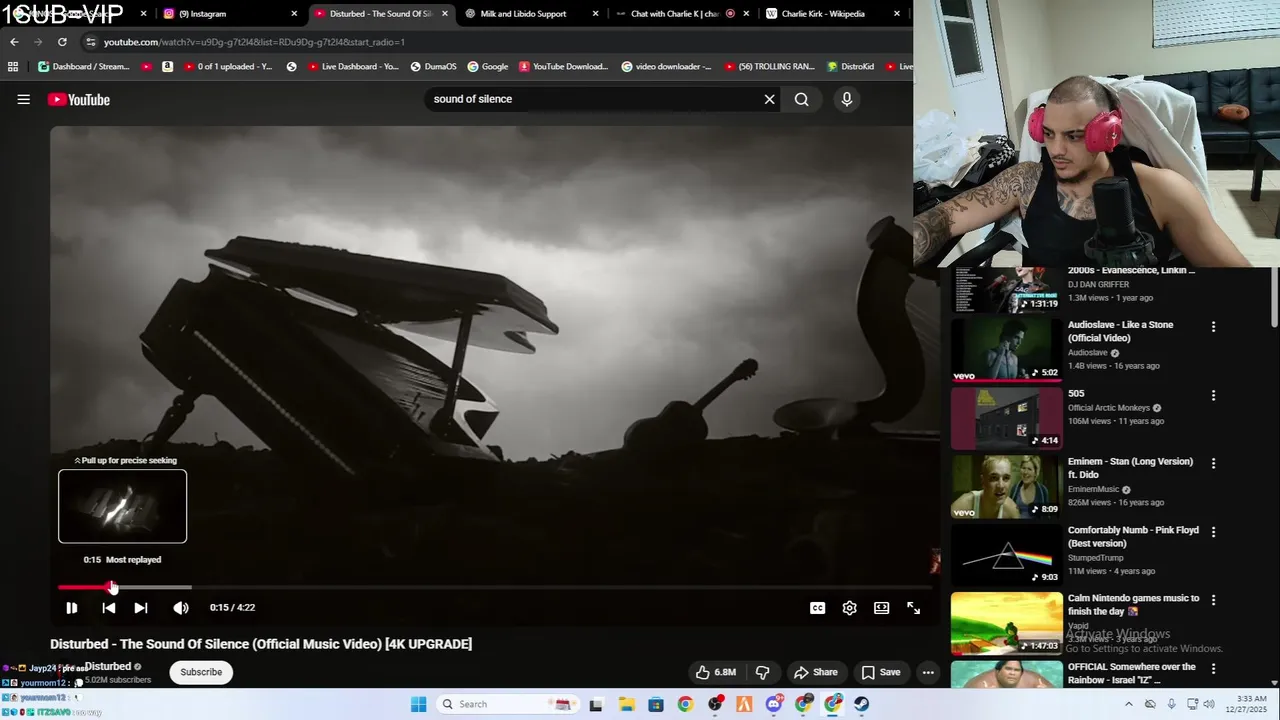Click the magnifier search button
Viewport: 1280px width, 720px height.
(x=801, y=99)
